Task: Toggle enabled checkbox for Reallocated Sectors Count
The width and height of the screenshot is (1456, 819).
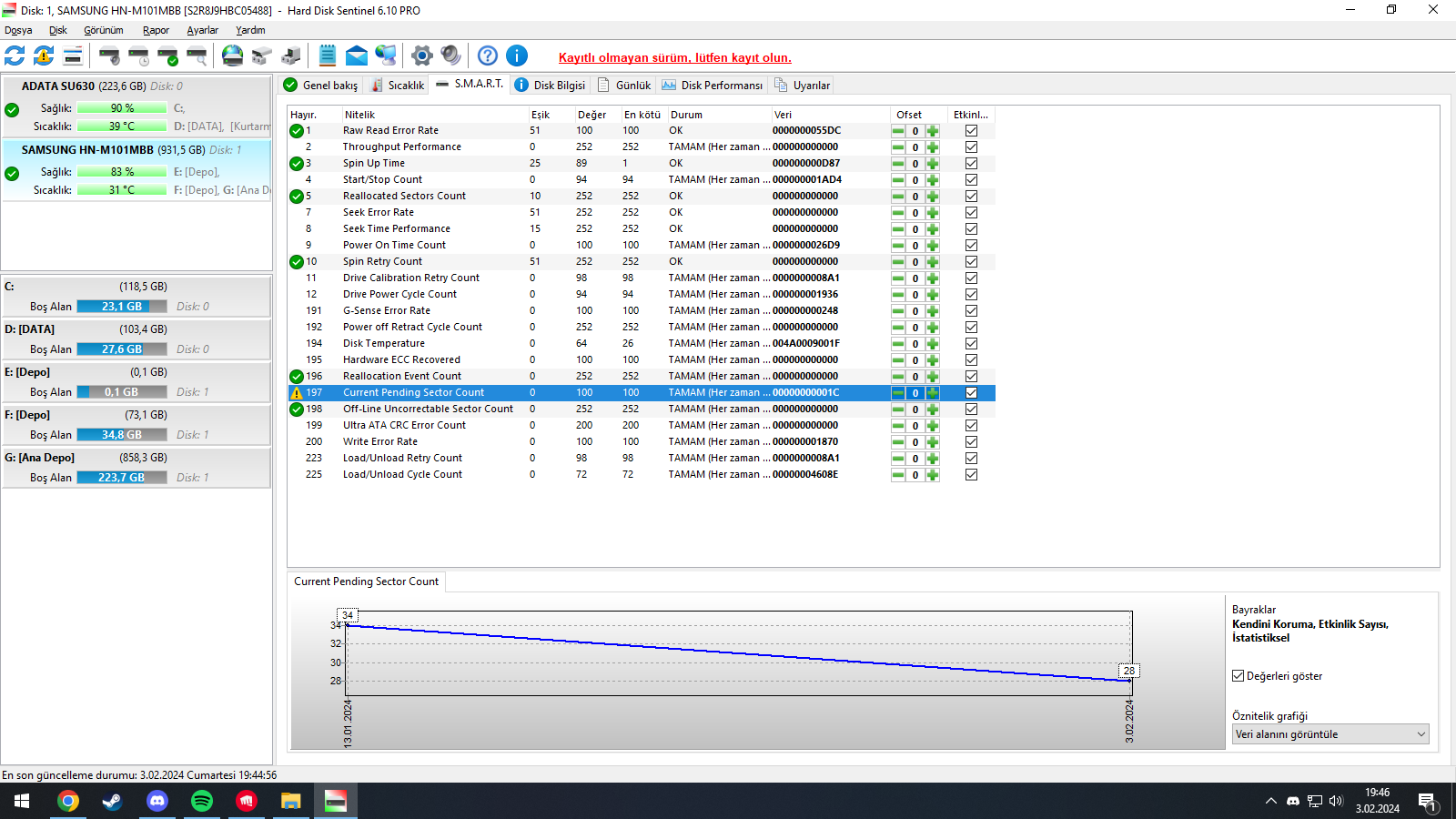Action: tap(972, 197)
